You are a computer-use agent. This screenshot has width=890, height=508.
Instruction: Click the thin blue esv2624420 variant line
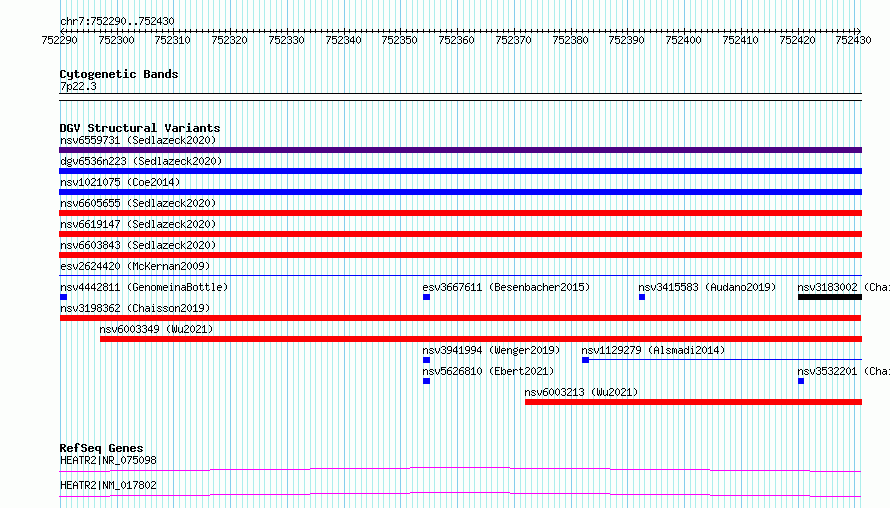[x=460, y=276]
